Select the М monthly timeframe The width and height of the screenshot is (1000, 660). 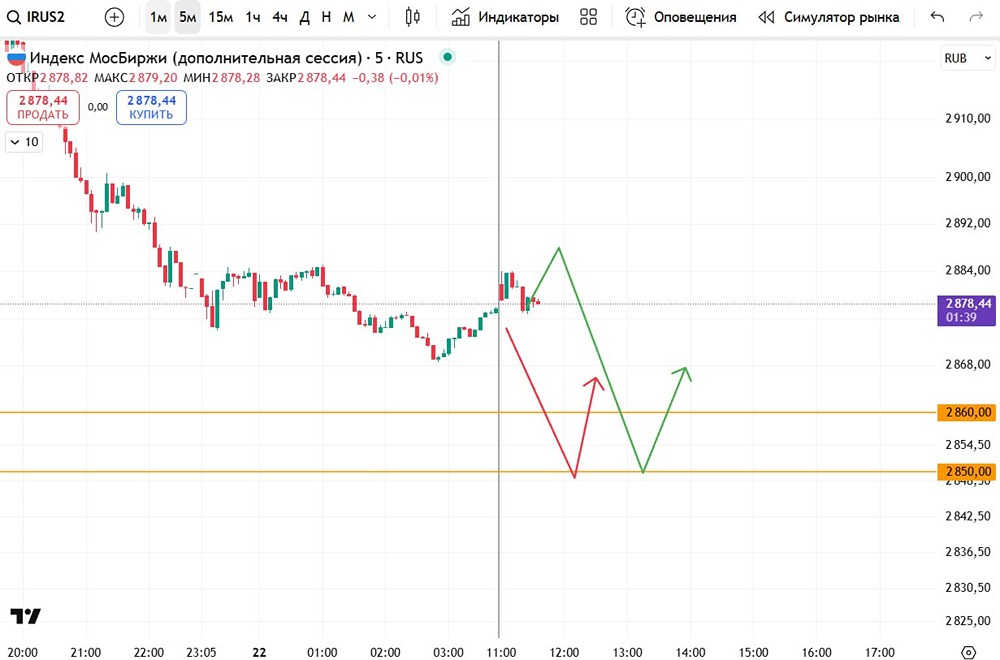348,17
